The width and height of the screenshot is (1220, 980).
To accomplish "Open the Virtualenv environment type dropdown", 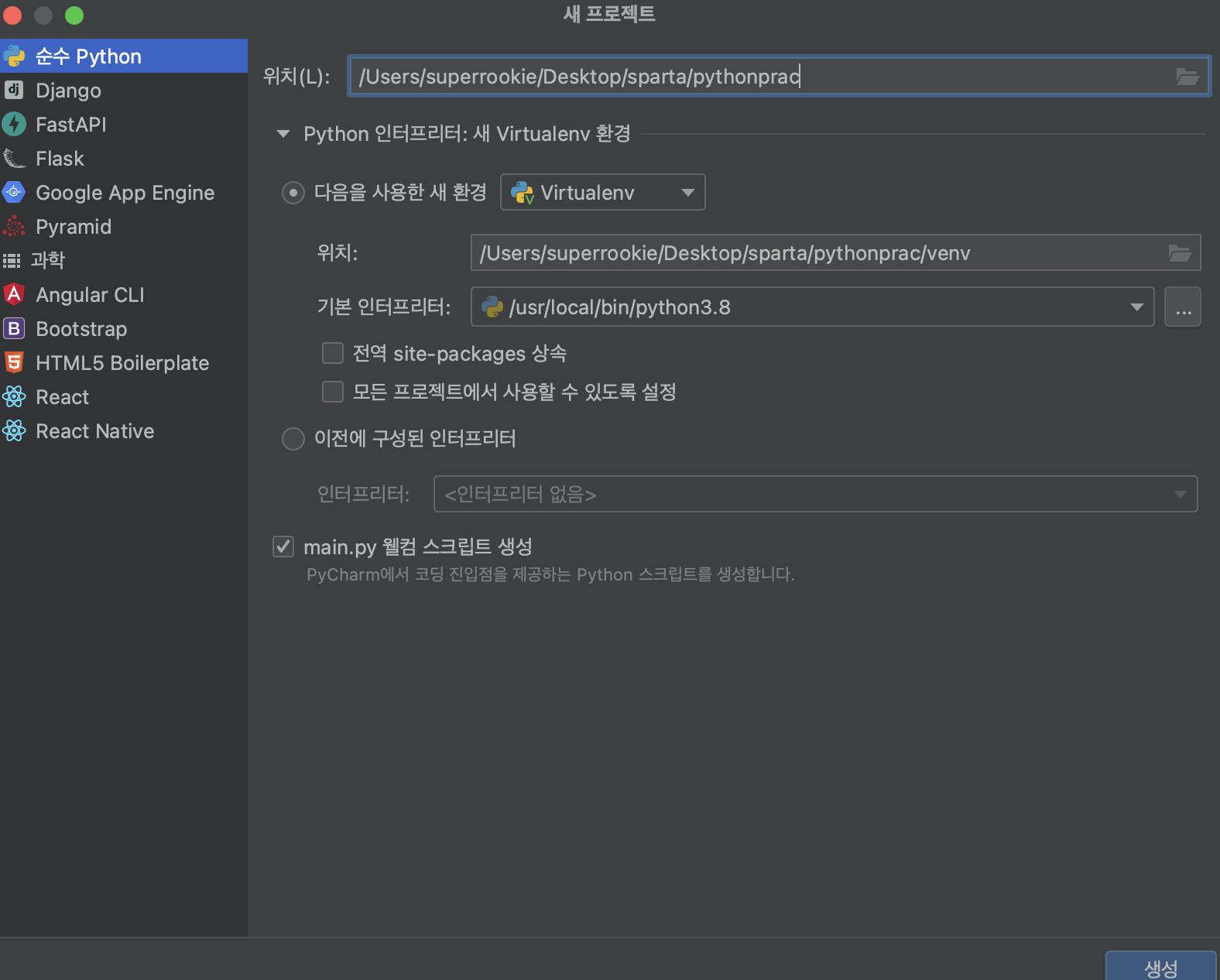I will pos(603,192).
